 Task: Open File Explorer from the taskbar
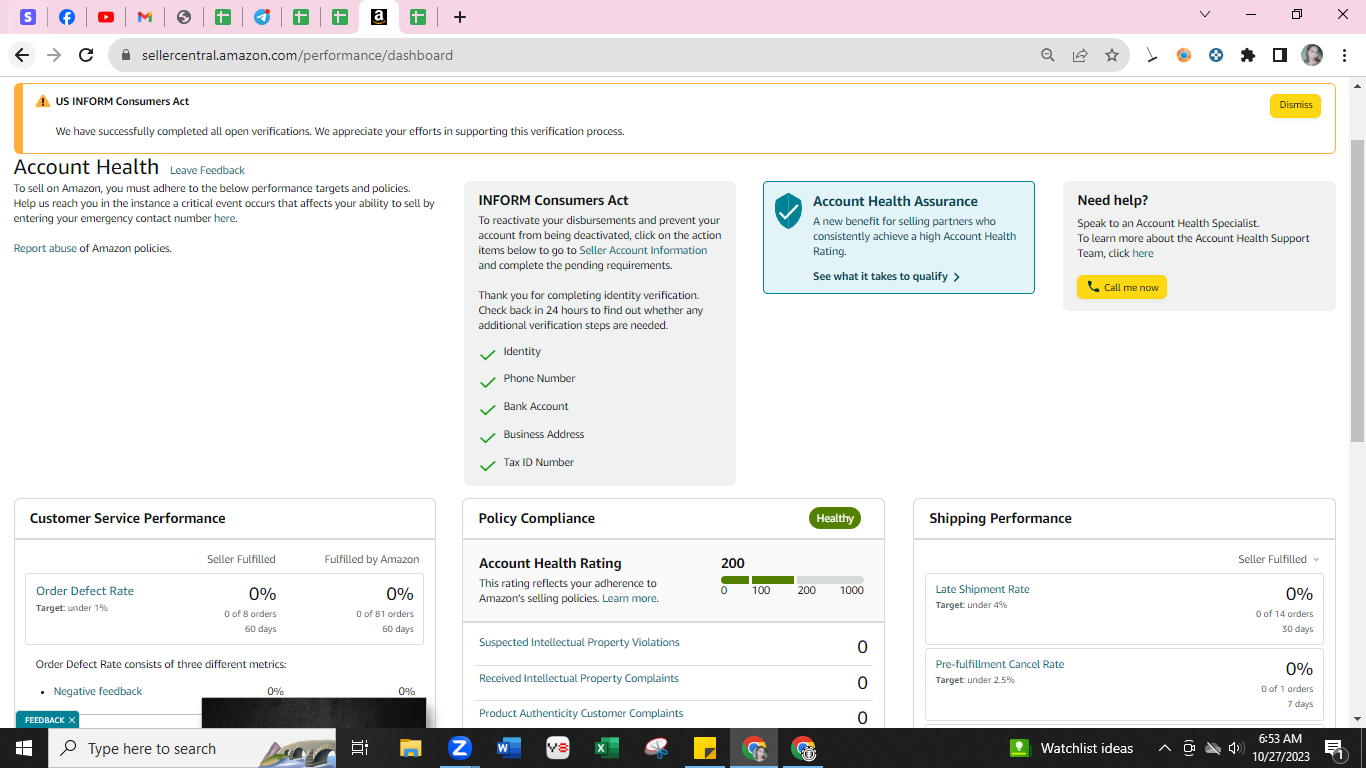410,748
